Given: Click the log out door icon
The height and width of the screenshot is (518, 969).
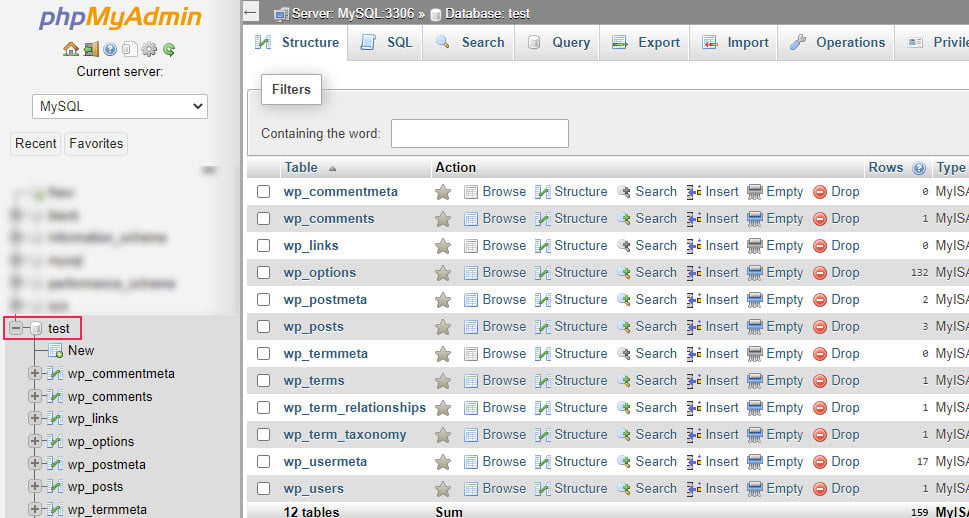Looking at the screenshot, I should click(x=91, y=49).
